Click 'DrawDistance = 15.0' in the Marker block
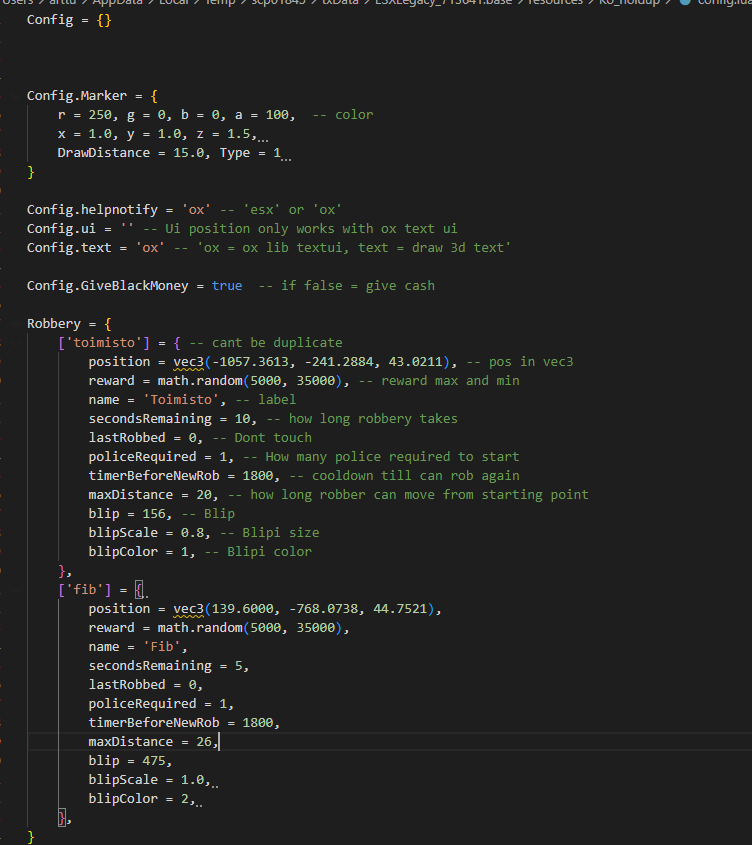The image size is (752, 845). (x=131, y=153)
